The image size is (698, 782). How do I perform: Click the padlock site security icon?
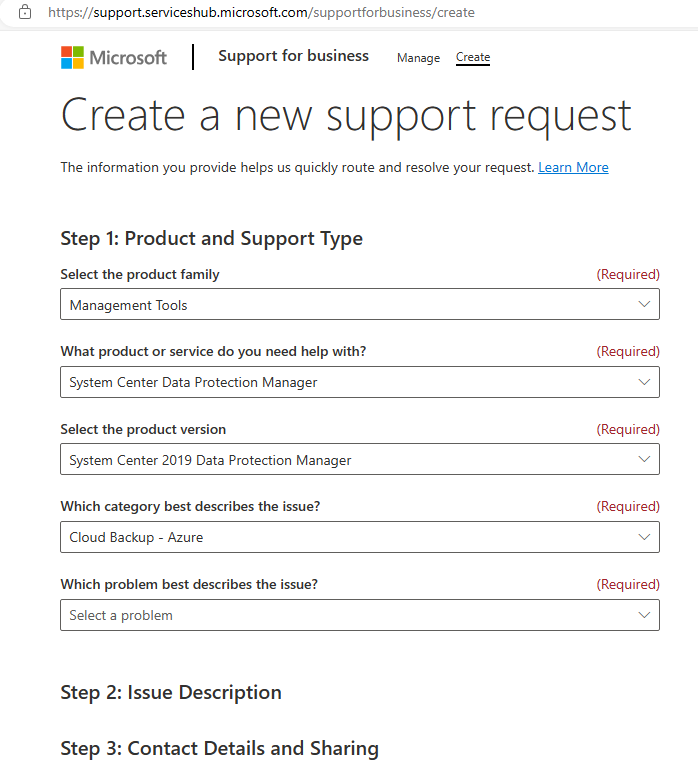(25, 12)
